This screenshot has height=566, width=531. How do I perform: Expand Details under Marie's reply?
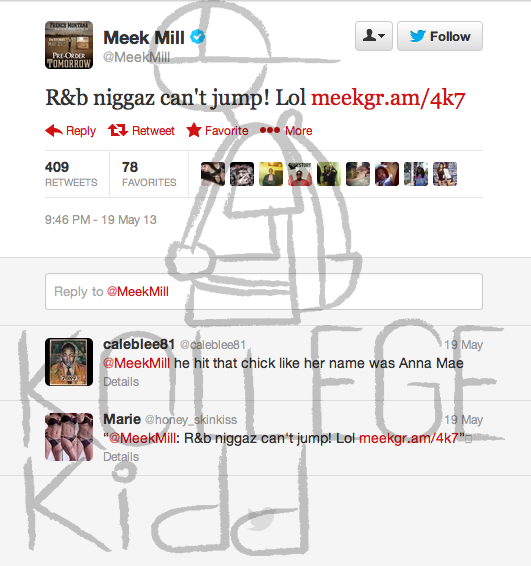click(x=121, y=457)
